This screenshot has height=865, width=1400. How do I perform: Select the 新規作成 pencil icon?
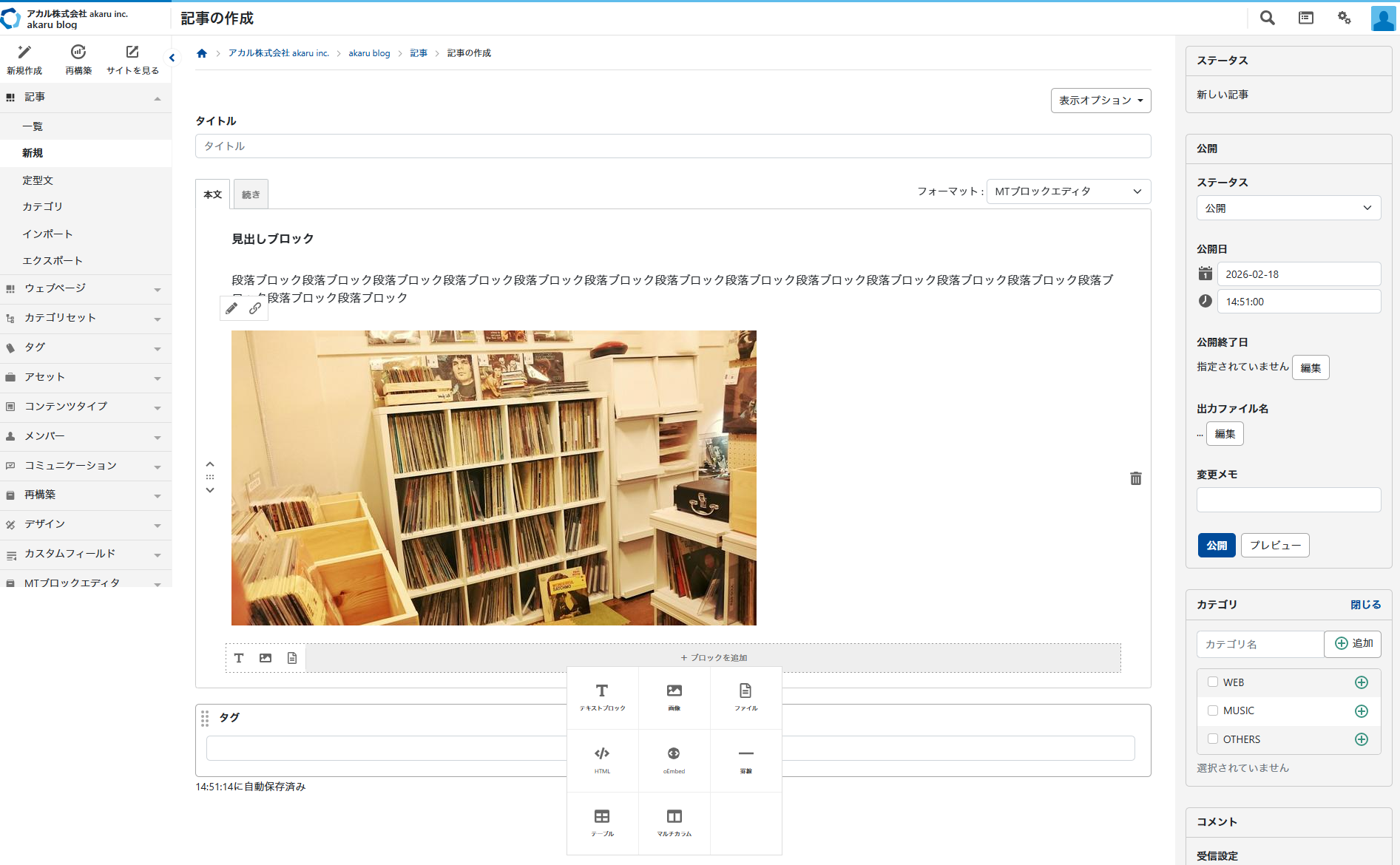click(x=24, y=53)
